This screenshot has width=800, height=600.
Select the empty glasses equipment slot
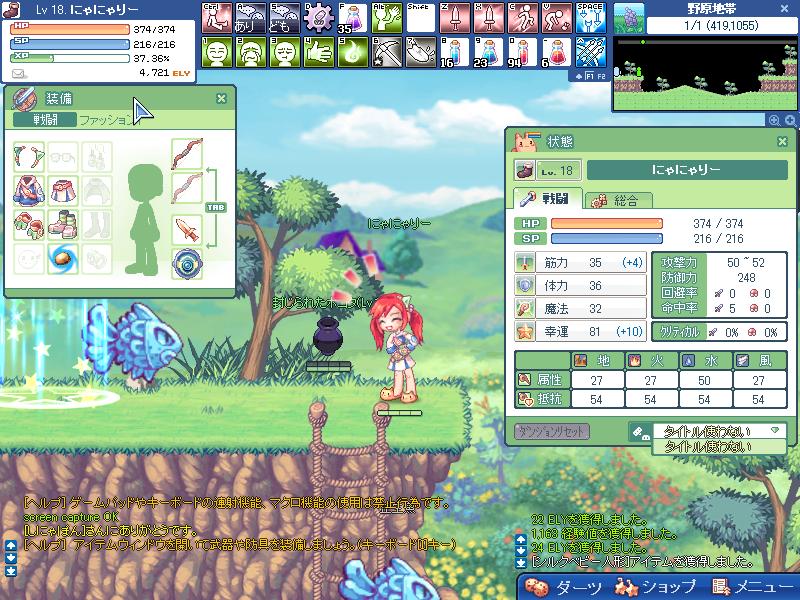coord(63,156)
